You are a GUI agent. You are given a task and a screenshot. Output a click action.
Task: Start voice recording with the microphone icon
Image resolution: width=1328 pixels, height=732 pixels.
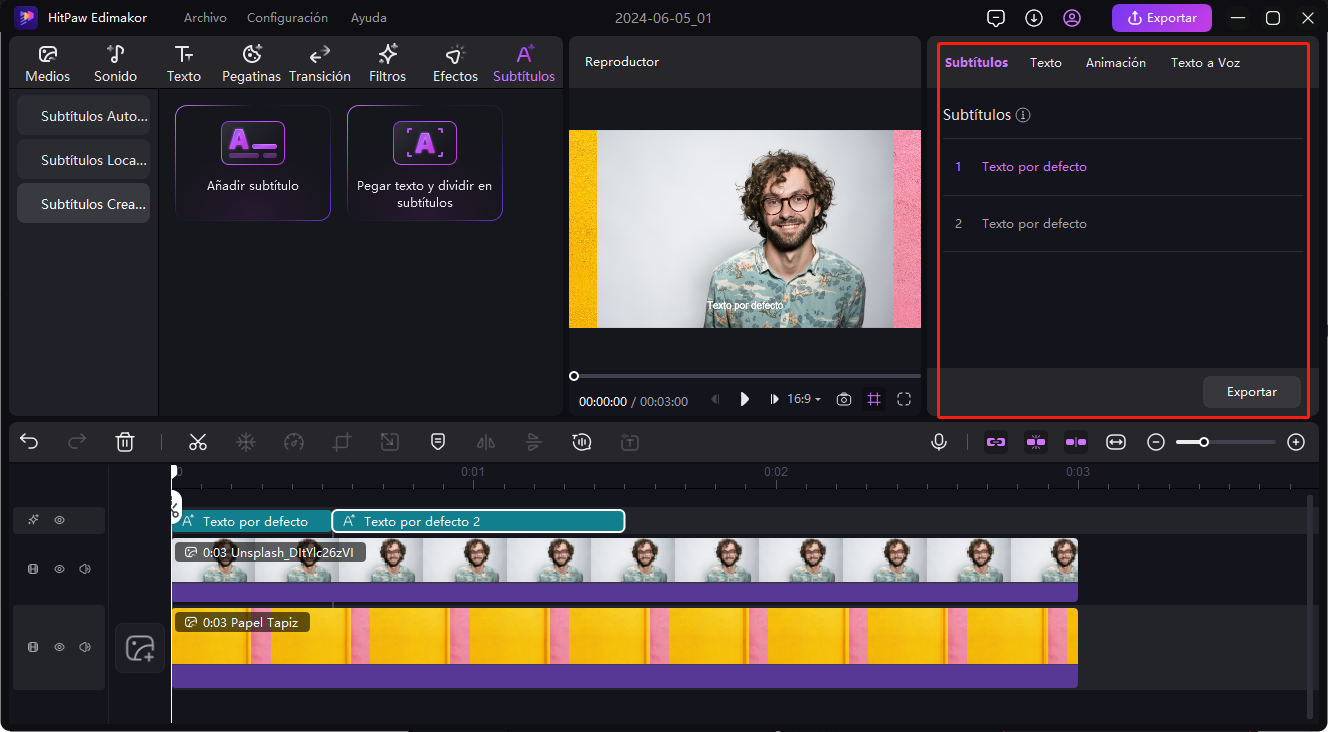pyautogui.click(x=938, y=441)
